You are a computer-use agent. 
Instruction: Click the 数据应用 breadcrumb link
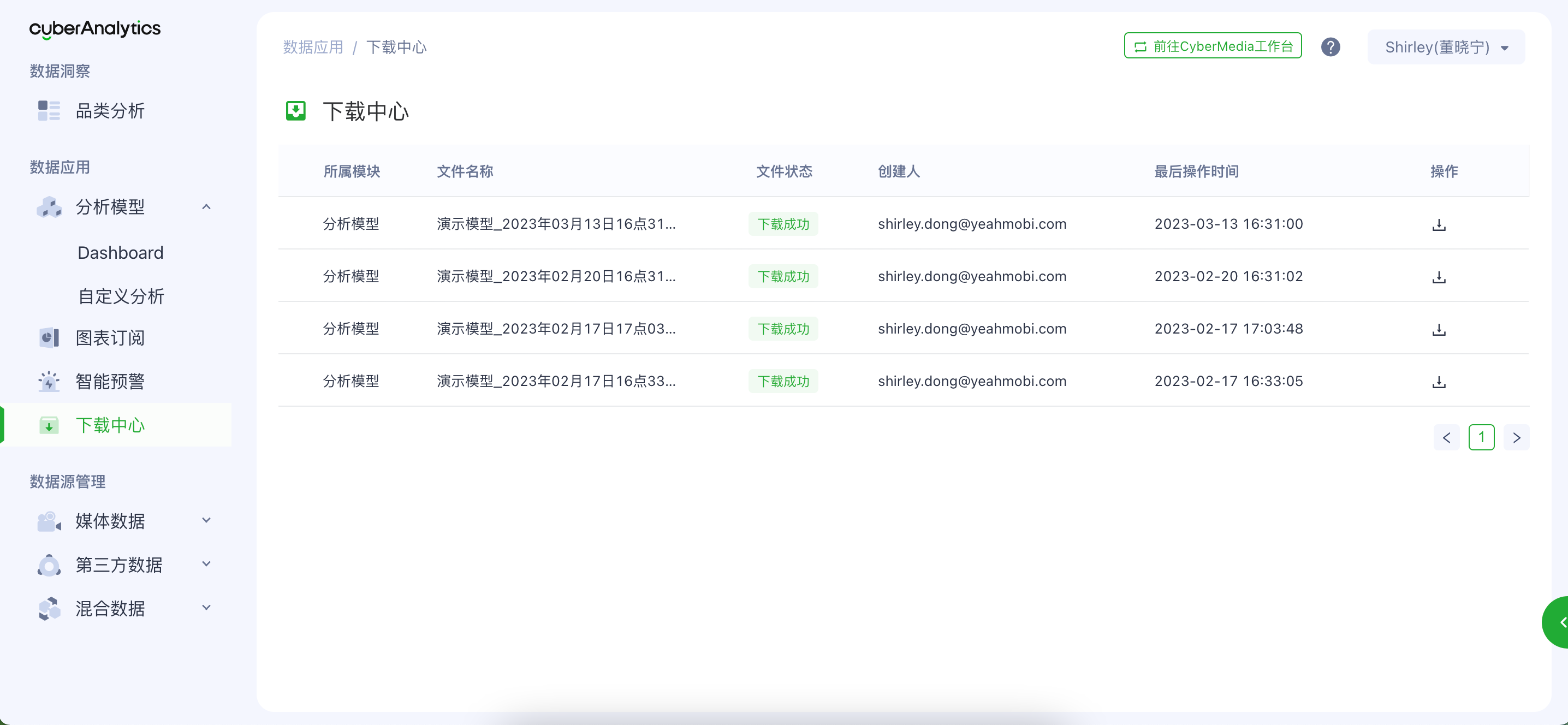(313, 47)
